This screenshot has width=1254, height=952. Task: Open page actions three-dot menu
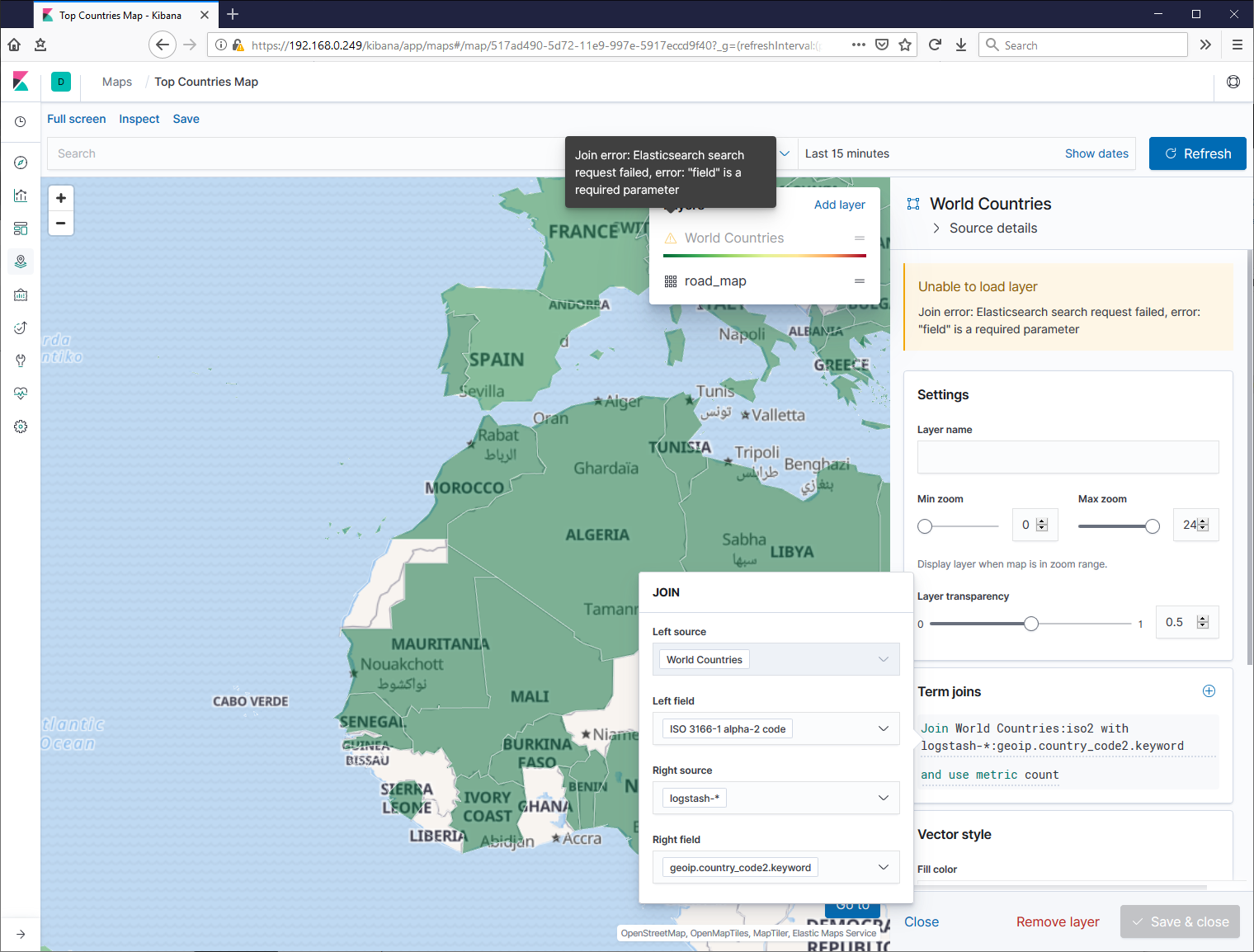859,45
